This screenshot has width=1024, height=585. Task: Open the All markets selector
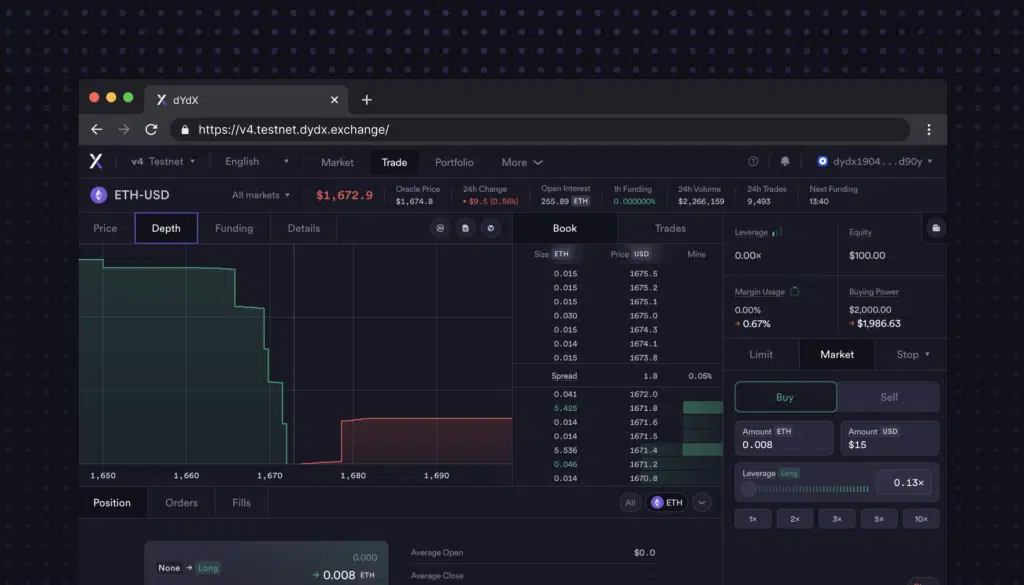tap(261, 195)
